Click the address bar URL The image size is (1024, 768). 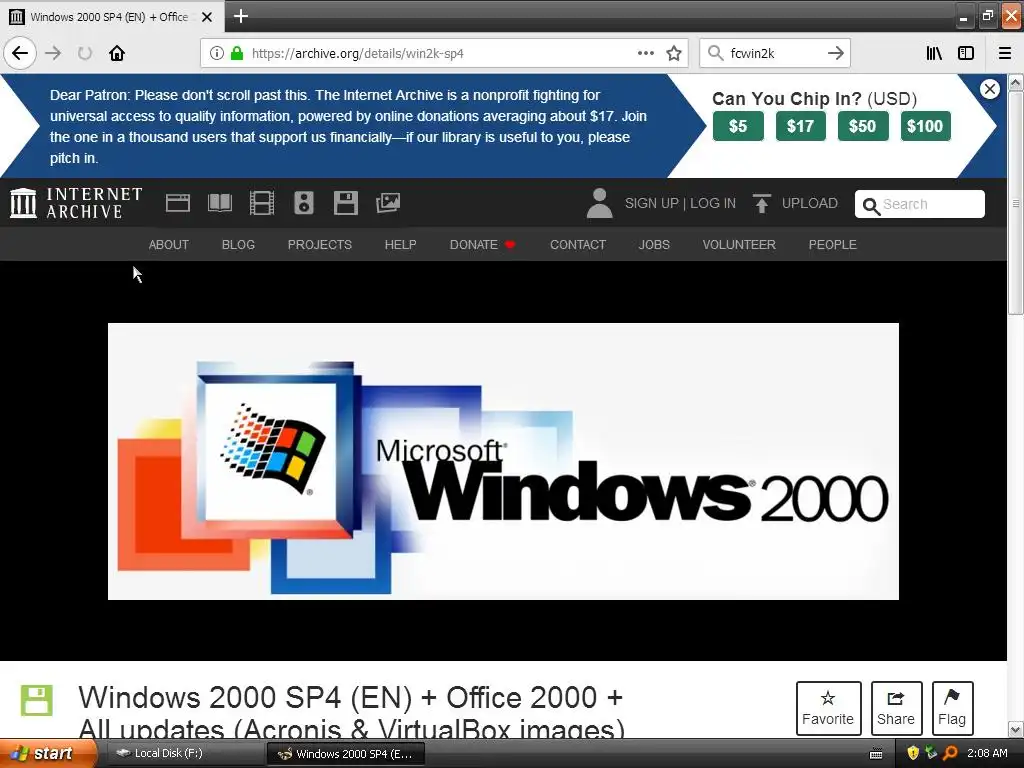coord(358,53)
